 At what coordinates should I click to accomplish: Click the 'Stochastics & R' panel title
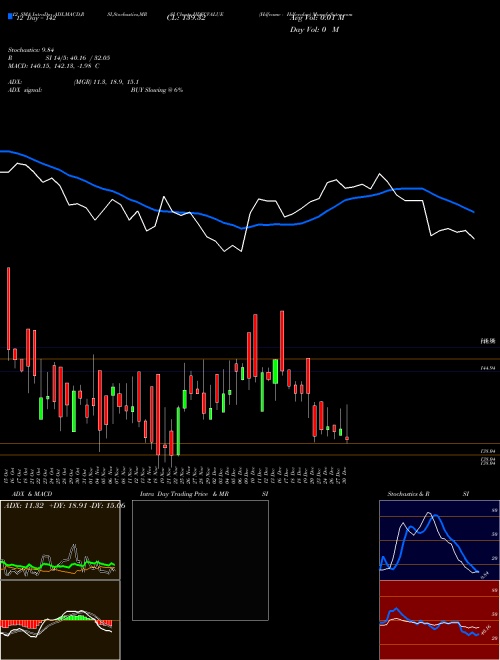tap(408, 494)
